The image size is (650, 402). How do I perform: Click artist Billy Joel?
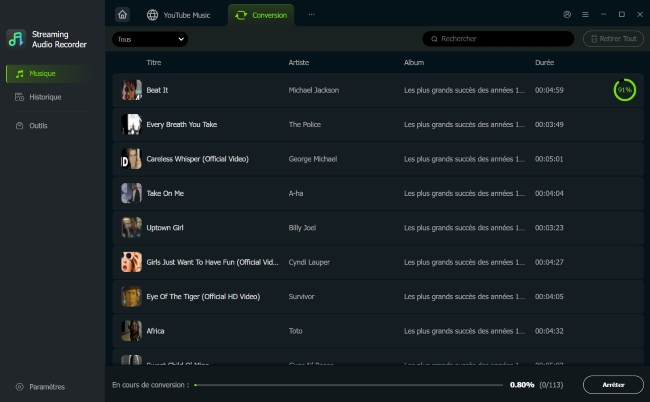tap(302, 228)
